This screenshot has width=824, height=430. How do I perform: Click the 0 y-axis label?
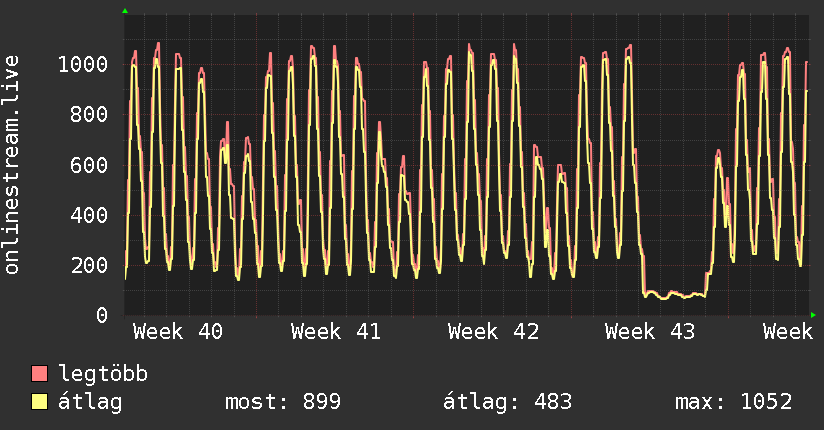click(102, 315)
